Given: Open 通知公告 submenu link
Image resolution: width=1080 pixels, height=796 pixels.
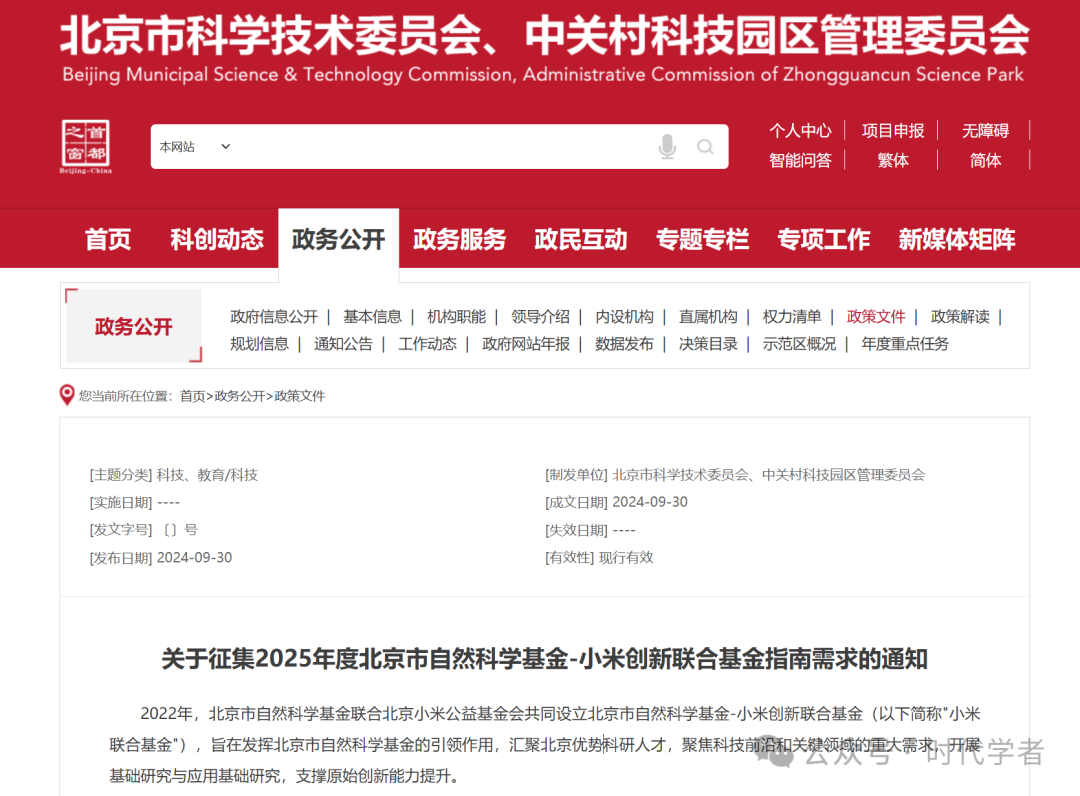Looking at the screenshot, I should (343, 344).
